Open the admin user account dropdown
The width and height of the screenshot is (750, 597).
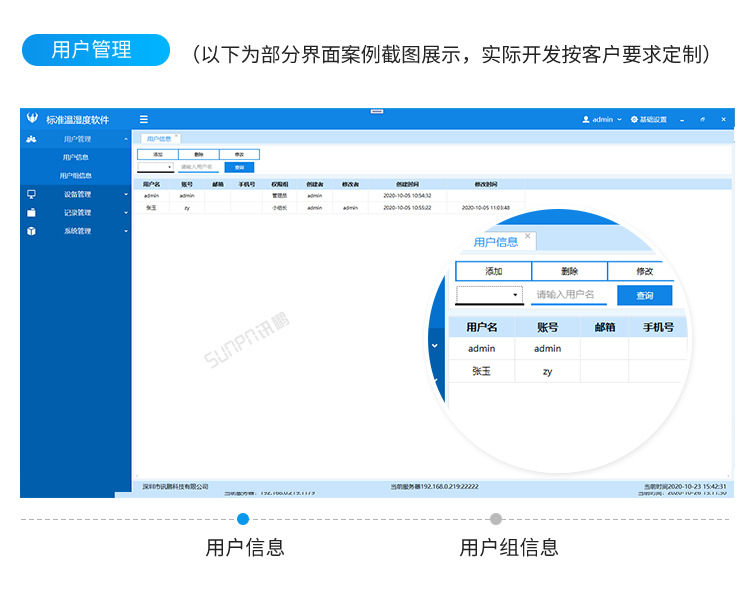pos(602,119)
